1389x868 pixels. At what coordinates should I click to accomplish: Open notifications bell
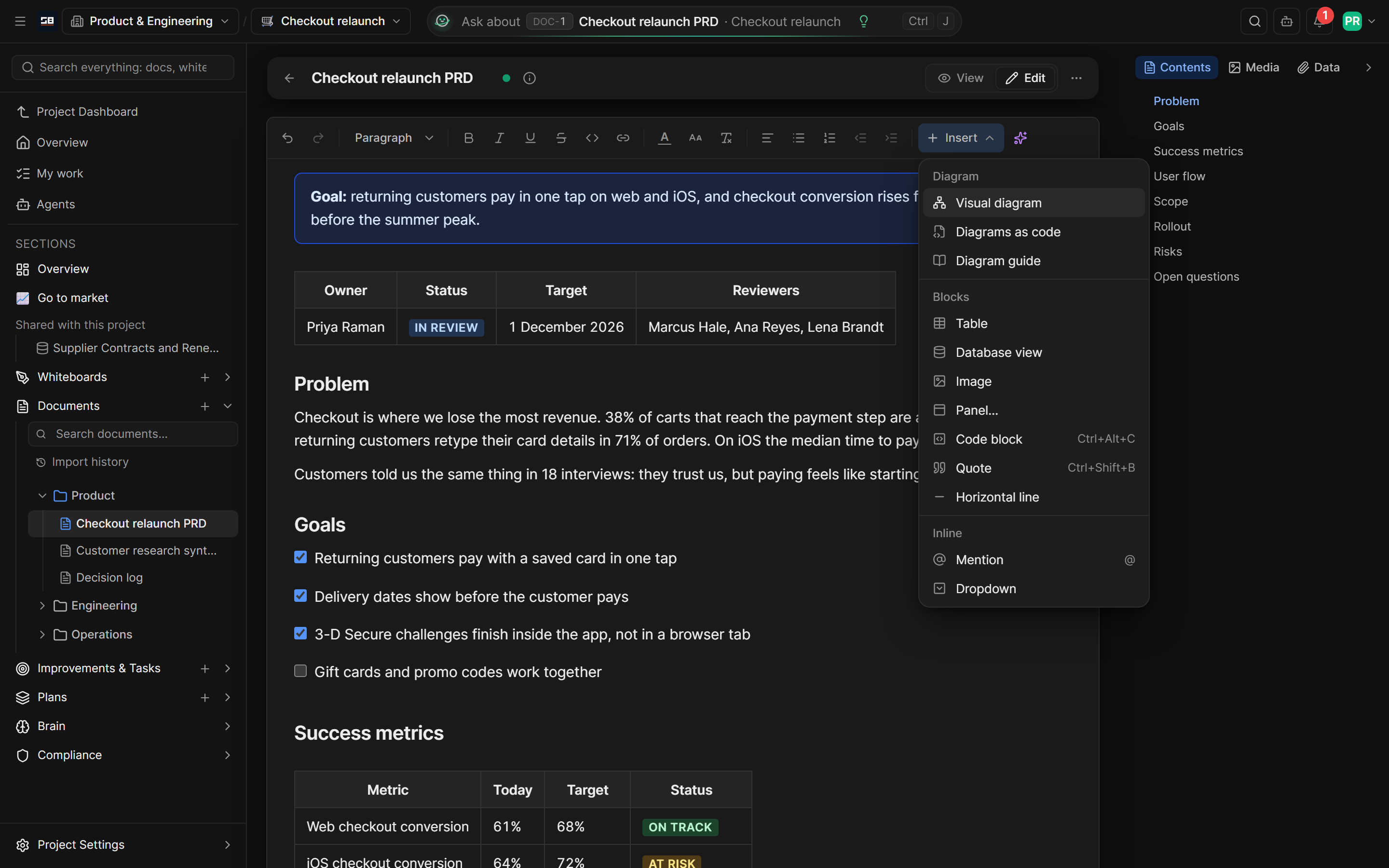click(x=1319, y=21)
